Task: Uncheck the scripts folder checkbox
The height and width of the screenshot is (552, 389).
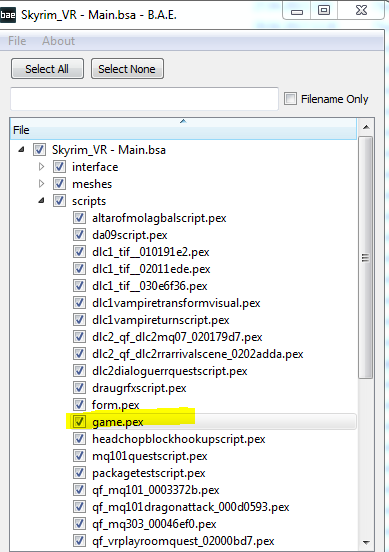Action: [x=59, y=201]
